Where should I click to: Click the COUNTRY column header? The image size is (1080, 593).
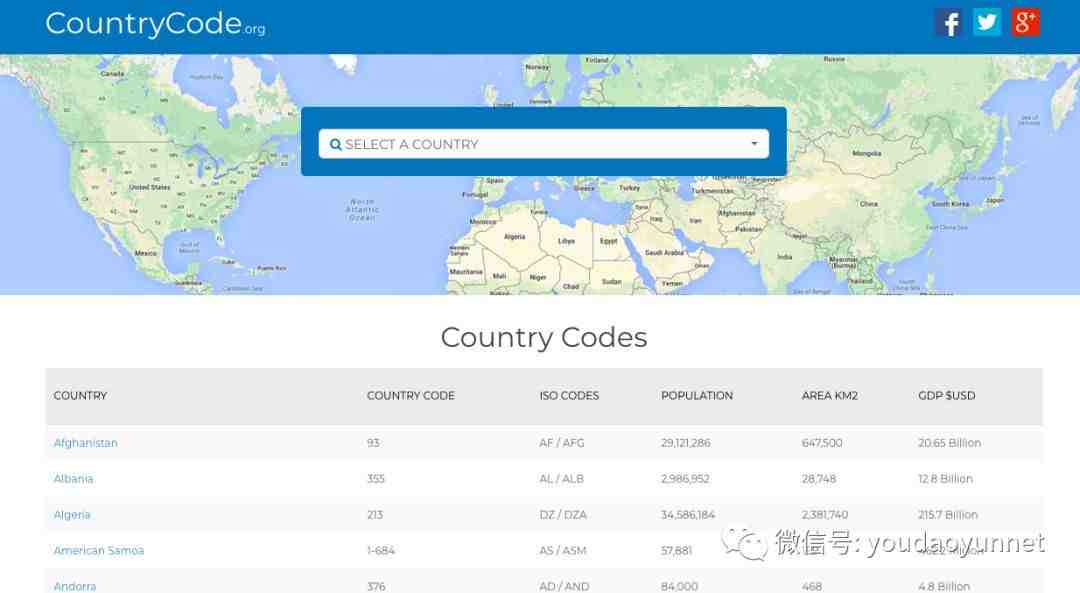80,396
